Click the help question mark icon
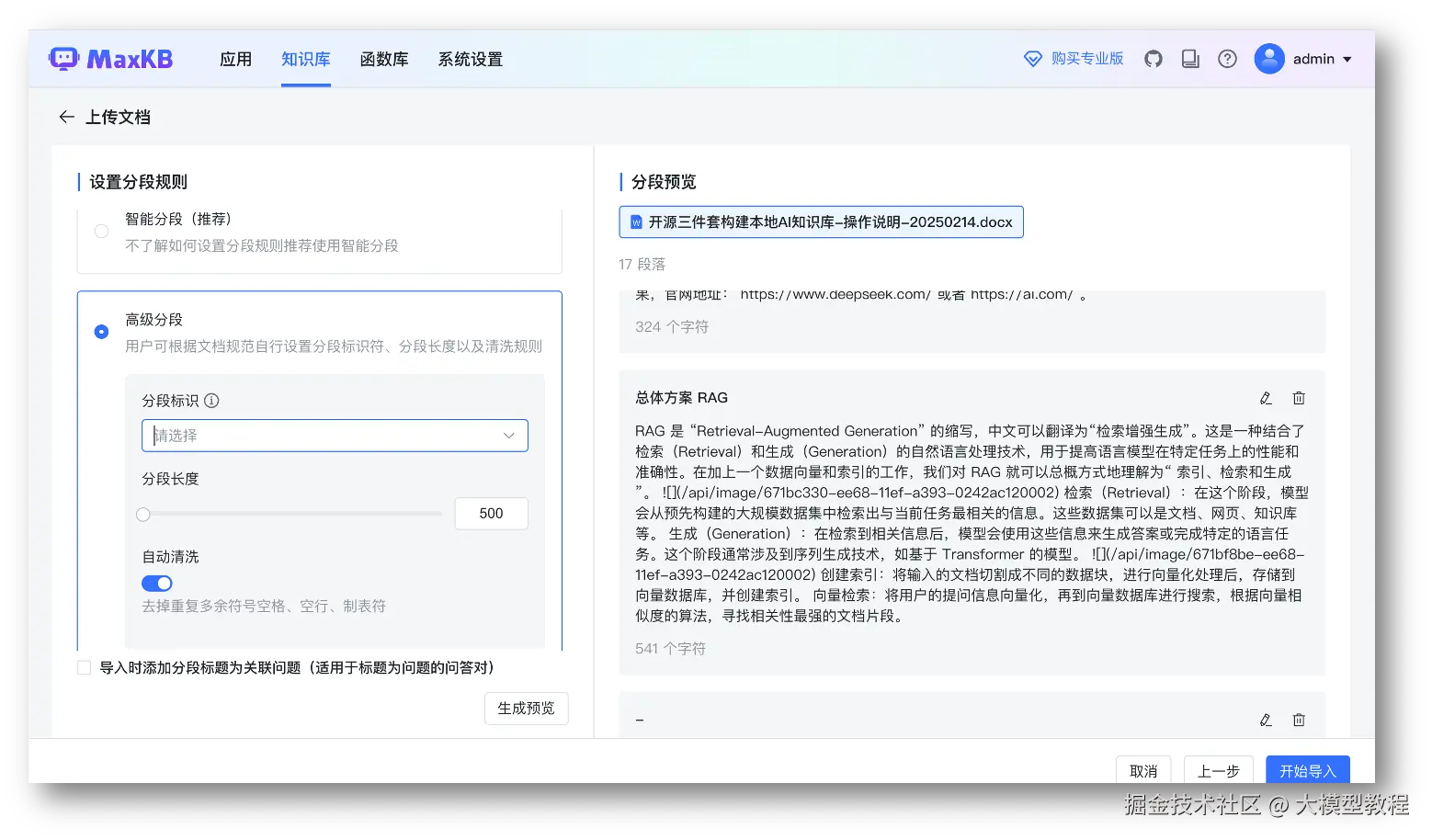Image resolution: width=1432 pixels, height=840 pixels. [1227, 59]
